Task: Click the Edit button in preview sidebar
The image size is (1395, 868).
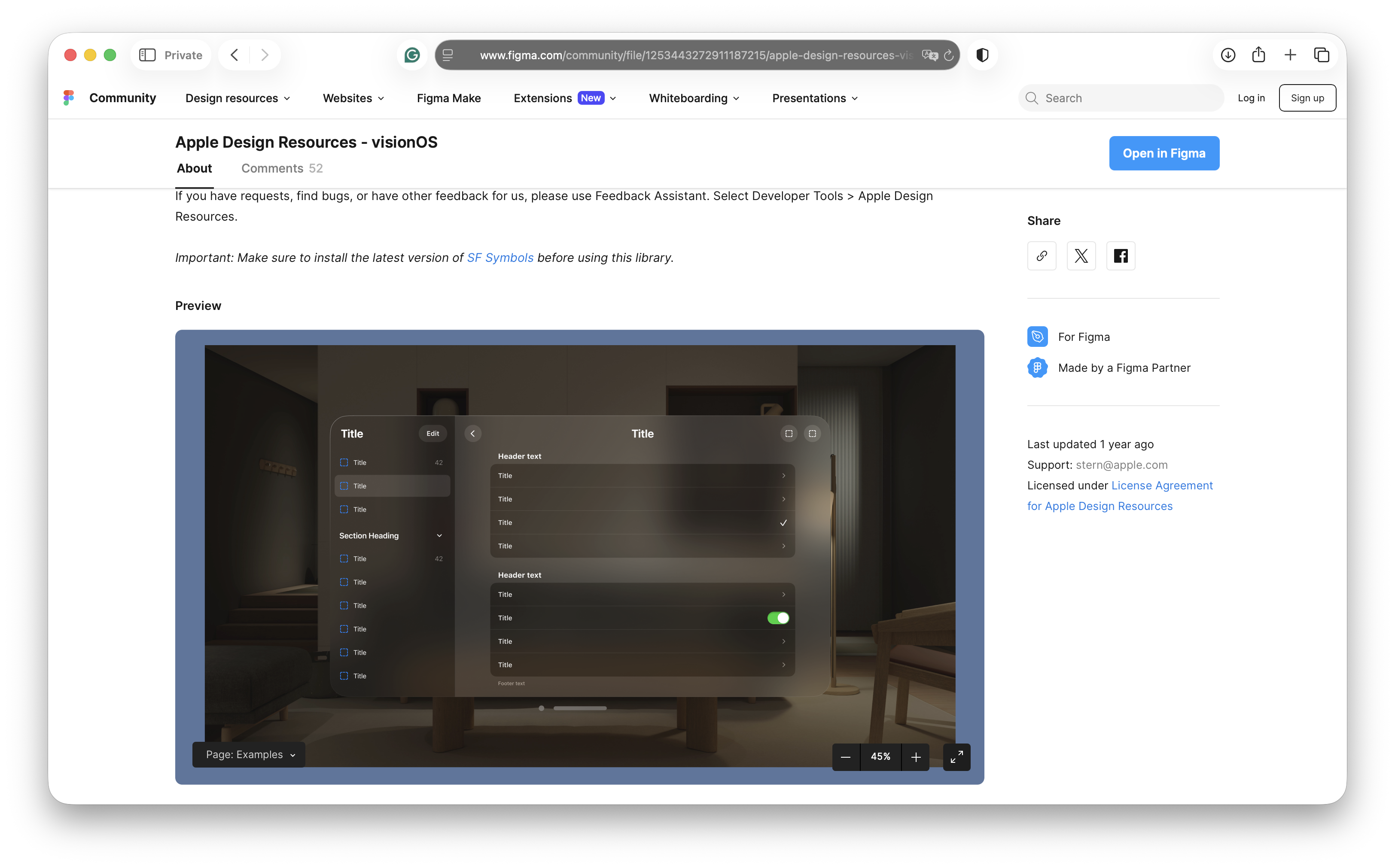Action: (x=433, y=434)
